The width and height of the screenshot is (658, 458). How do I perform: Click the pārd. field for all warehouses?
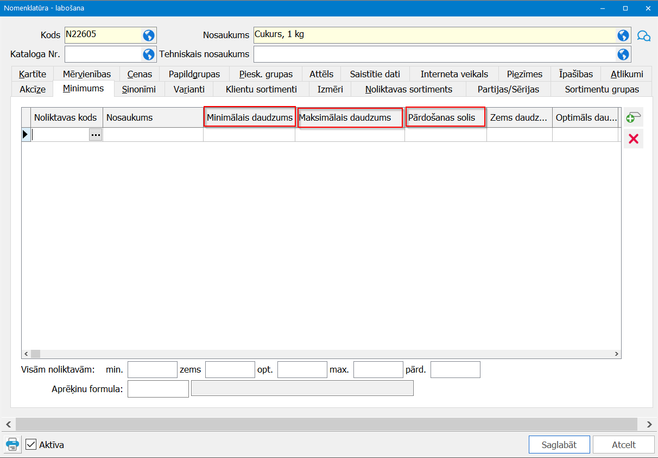pyautogui.click(x=455, y=370)
